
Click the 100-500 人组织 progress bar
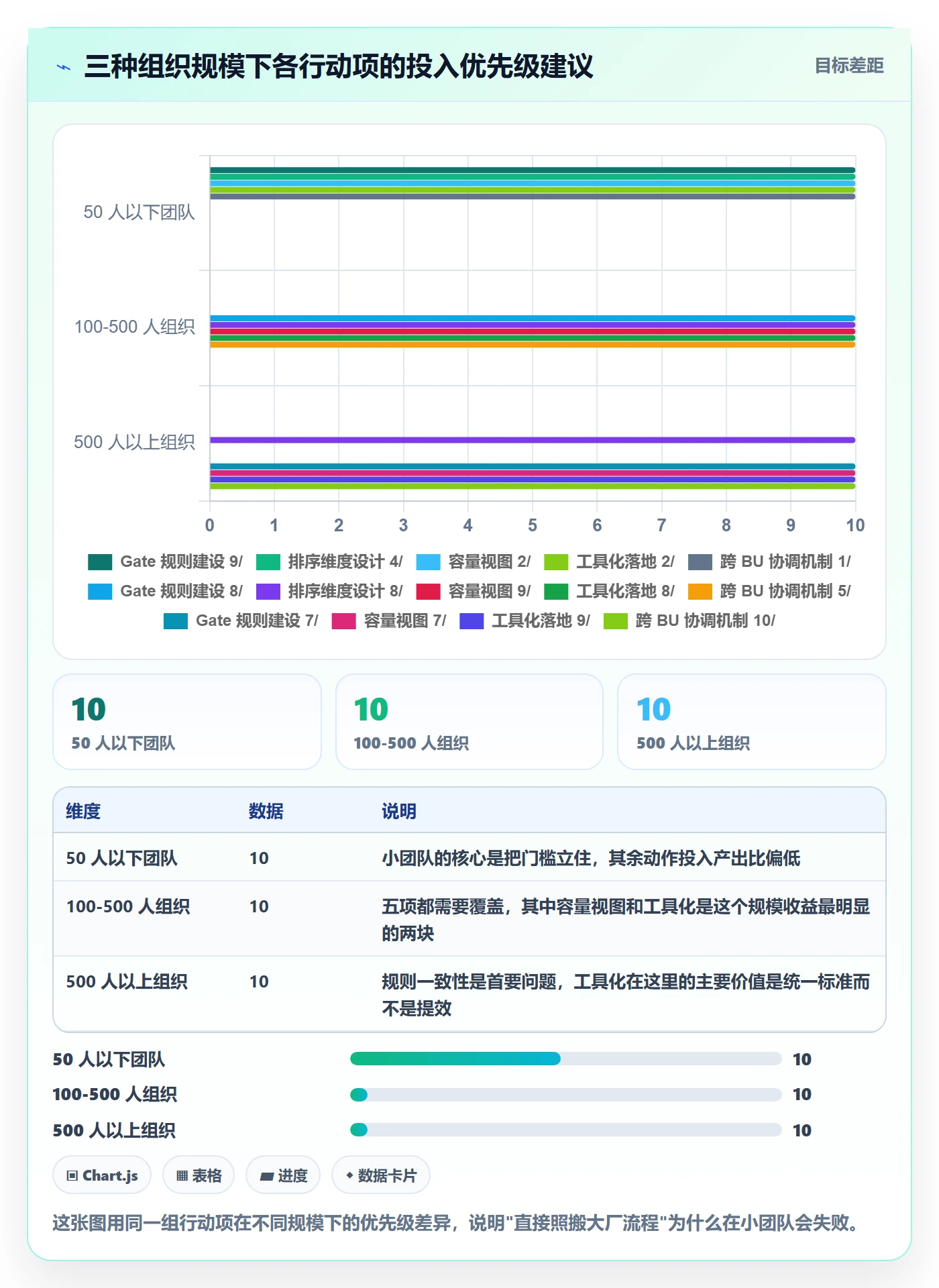565,1095
